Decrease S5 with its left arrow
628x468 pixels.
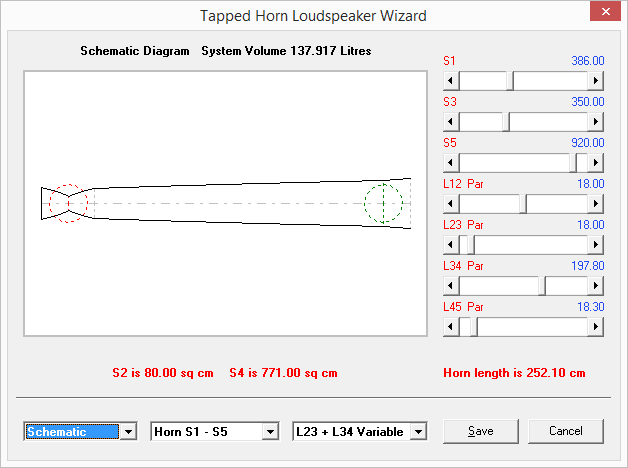(x=451, y=163)
